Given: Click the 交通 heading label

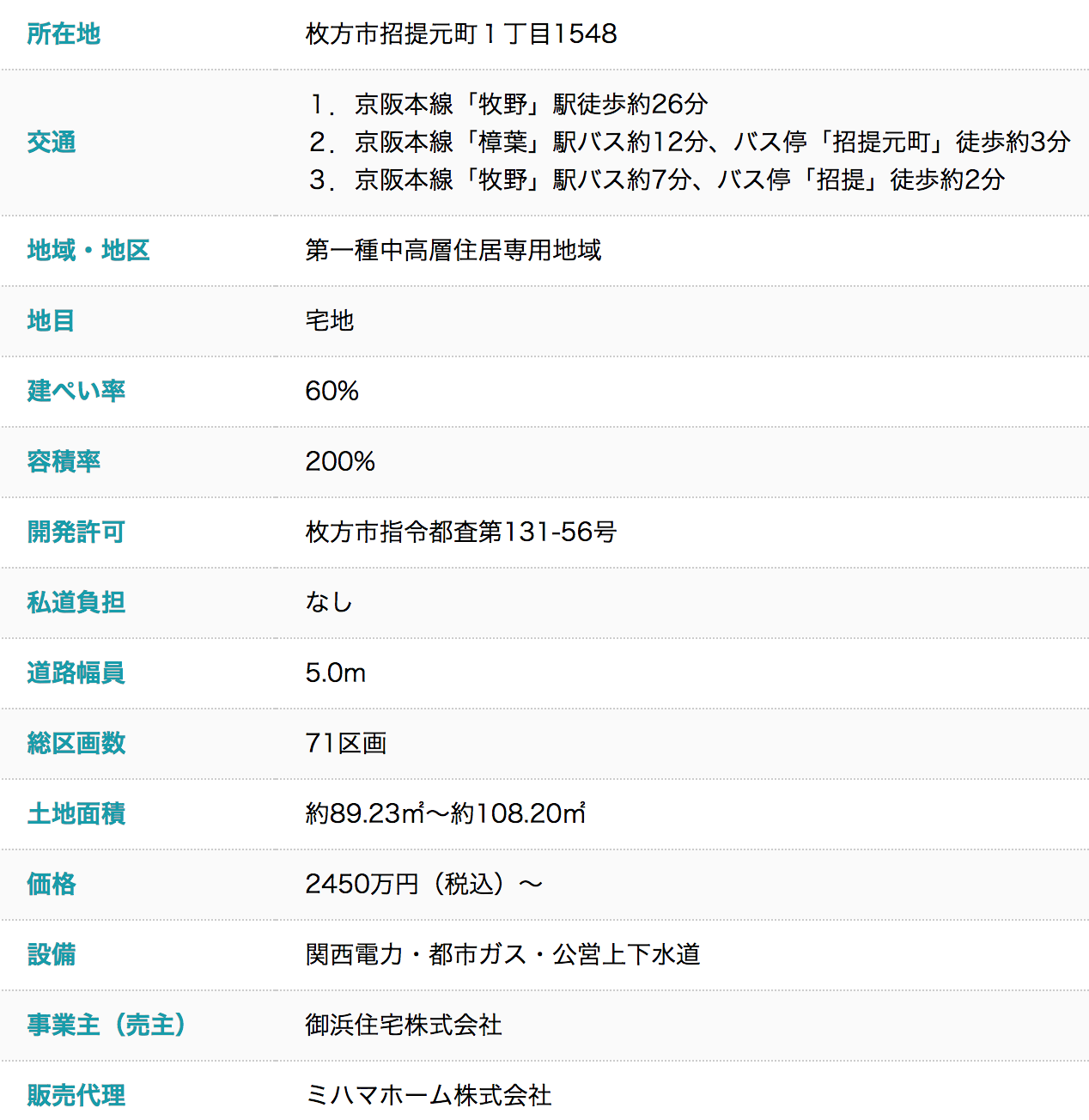Looking at the screenshot, I should [x=52, y=142].
